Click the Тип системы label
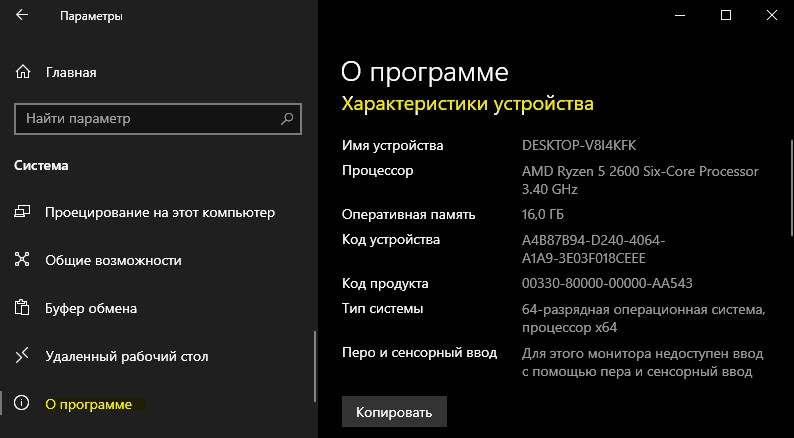Screen dimensions: 794x438 click(382, 309)
